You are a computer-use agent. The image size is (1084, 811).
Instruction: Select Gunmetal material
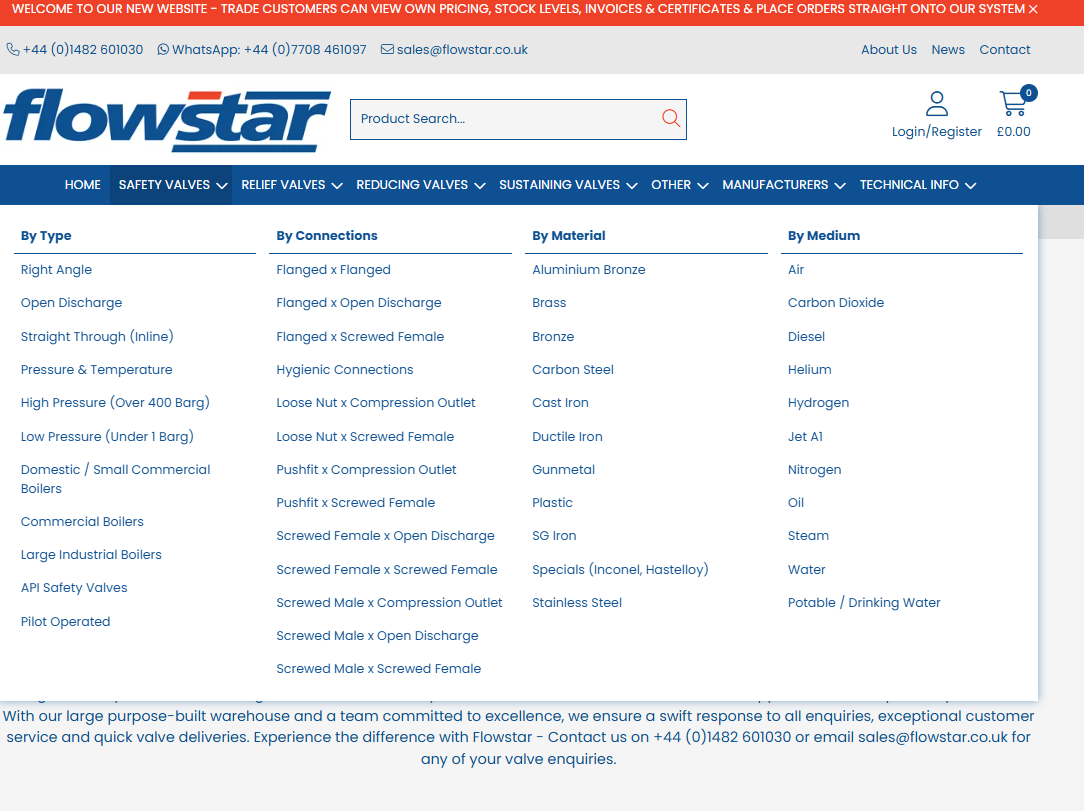point(563,470)
